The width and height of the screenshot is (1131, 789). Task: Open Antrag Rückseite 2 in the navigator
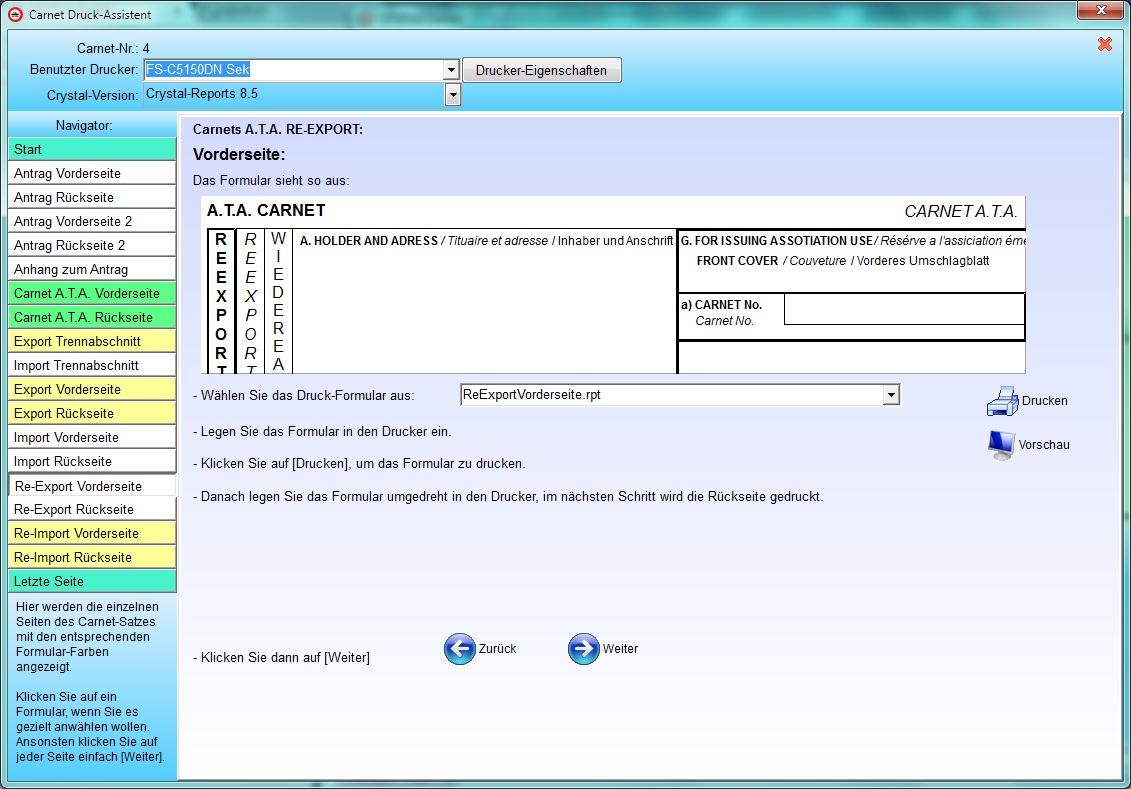coord(92,245)
